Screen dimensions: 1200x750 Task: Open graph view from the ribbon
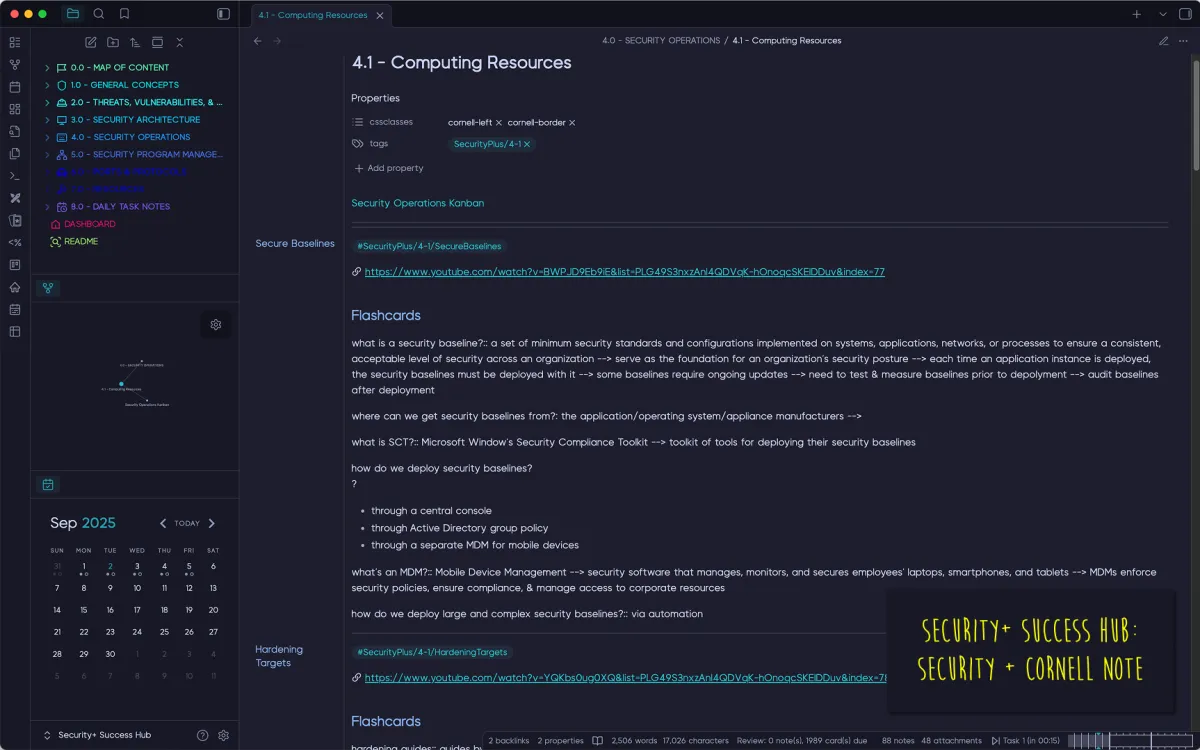pyautogui.click(x=14, y=65)
